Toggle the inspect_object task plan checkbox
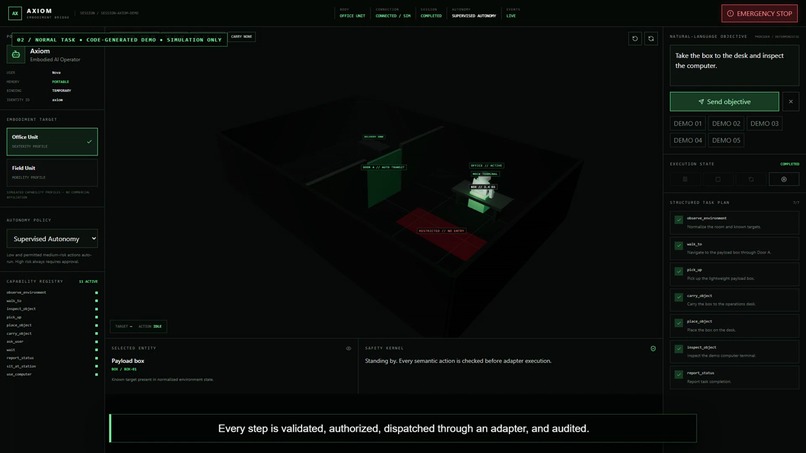 point(679,349)
